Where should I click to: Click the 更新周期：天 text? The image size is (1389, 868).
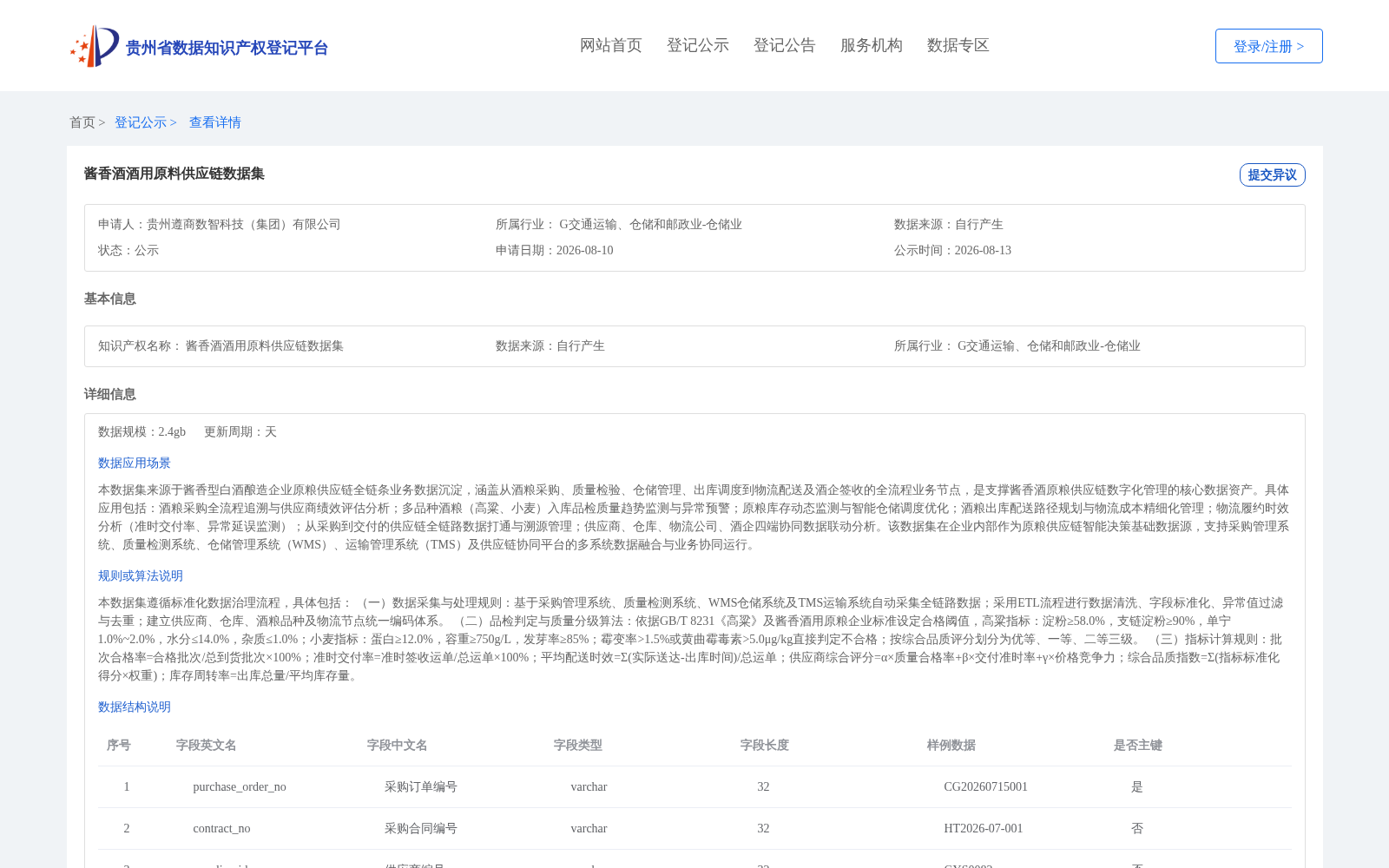[240, 431]
